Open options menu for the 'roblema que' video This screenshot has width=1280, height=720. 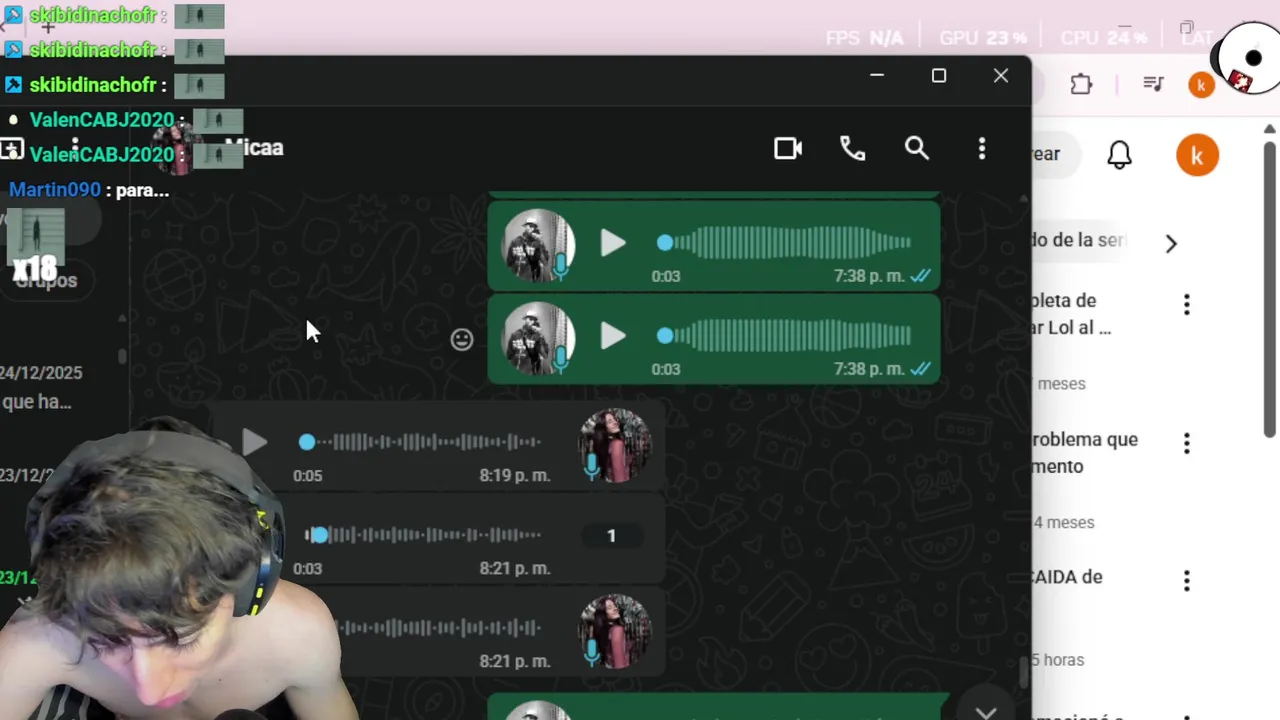(x=1187, y=443)
